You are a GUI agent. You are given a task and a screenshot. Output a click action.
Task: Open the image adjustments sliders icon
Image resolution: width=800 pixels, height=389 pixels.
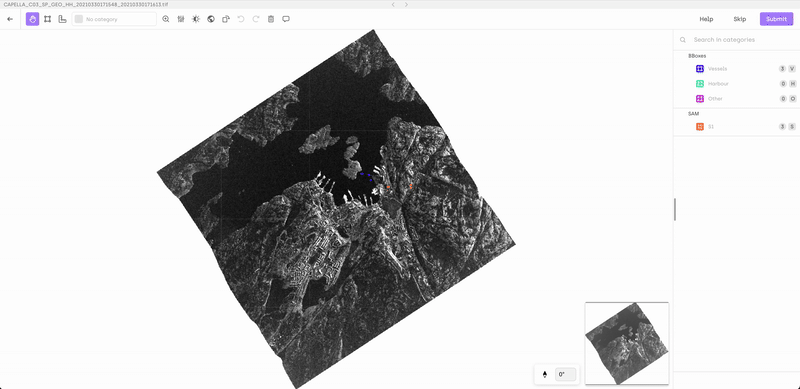pyautogui.click(x=181, y=19)
